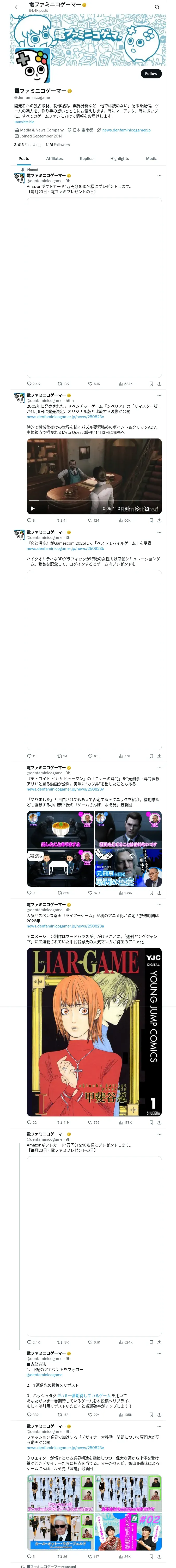176x1568 pixels.
Task: Bookmark the pinned post
Action: [x=151, y=383]
